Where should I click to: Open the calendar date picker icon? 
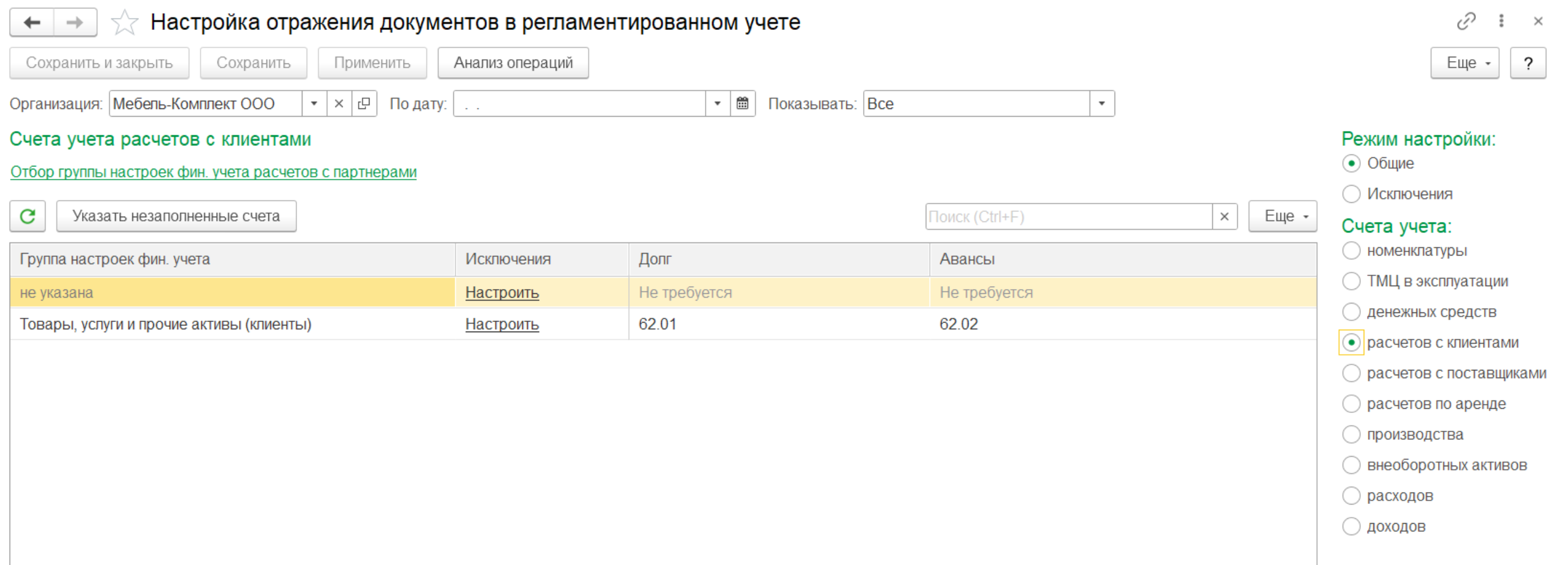[743, 104]
